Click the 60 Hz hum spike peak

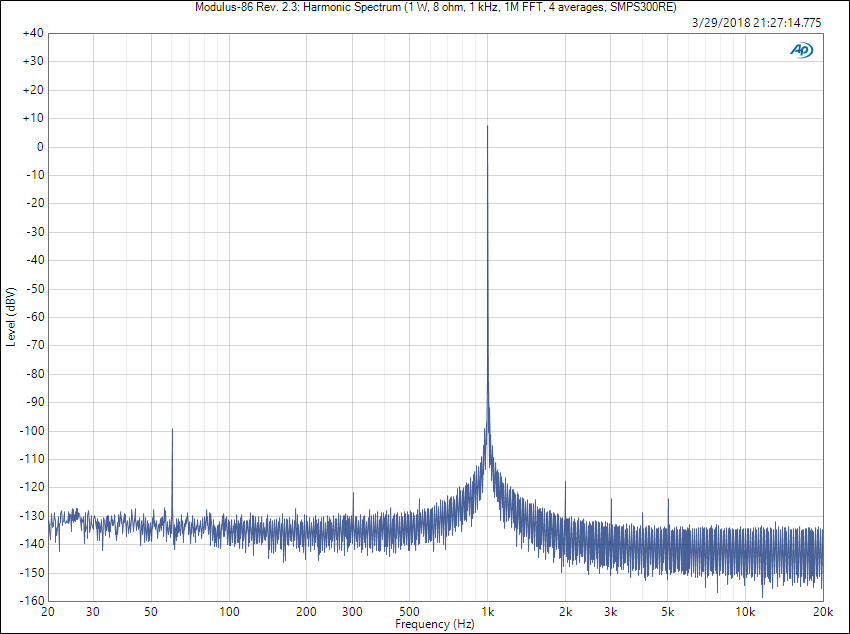click(x=172, y=429)
